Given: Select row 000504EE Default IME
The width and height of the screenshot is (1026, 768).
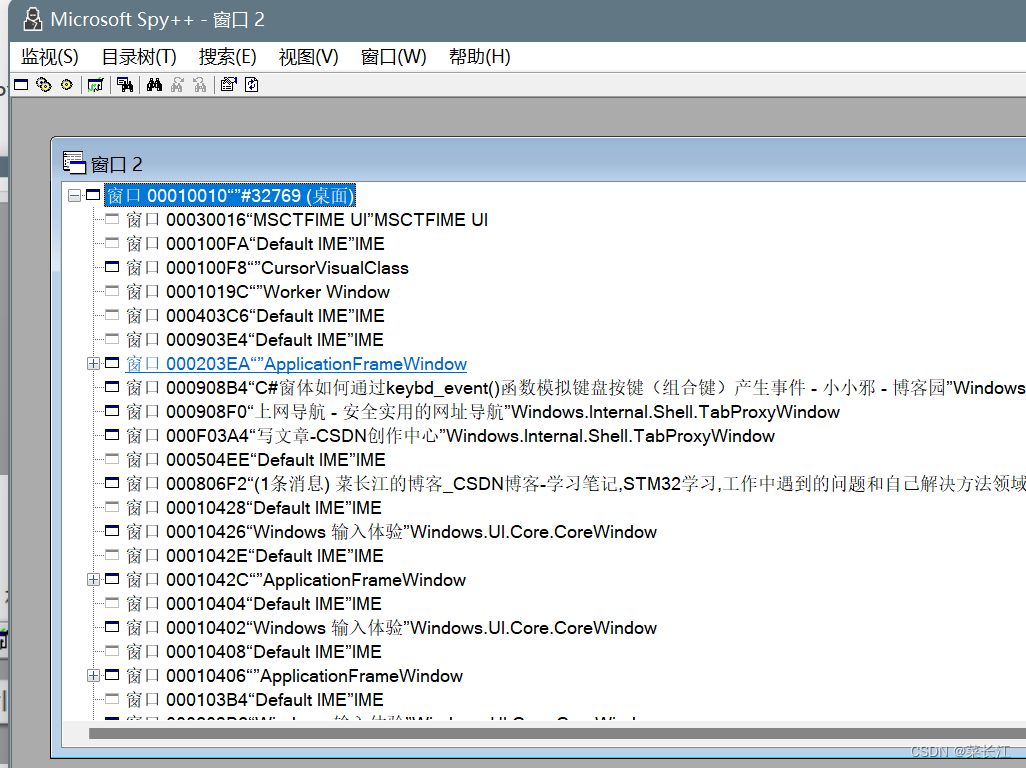Looking at the screenshot, I should [x=256, y=460].
